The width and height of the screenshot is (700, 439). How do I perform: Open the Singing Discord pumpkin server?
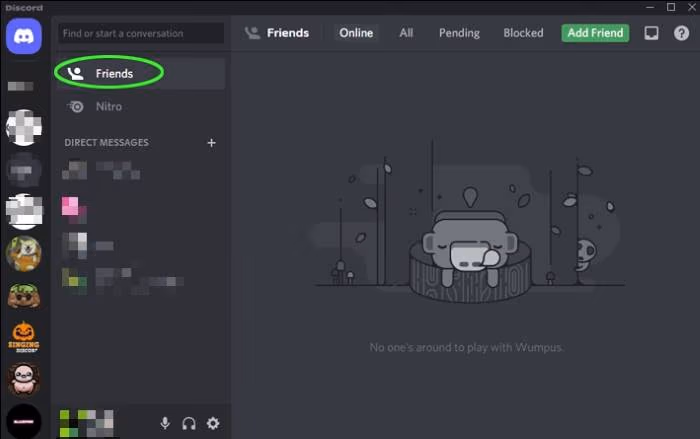pos(24,337)
